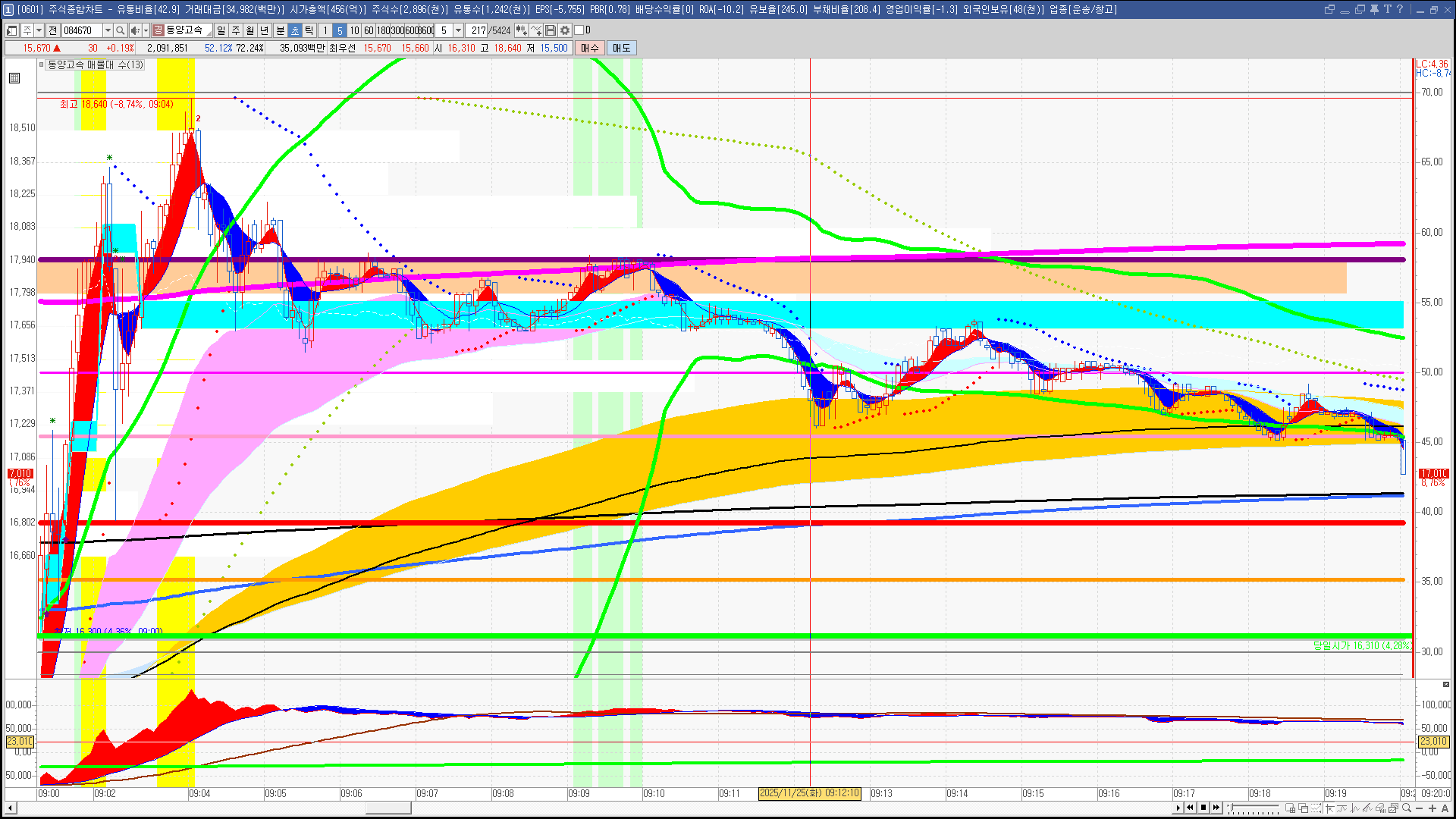
Task: Expand the interval value 5 dropdown
Action: 458,30
